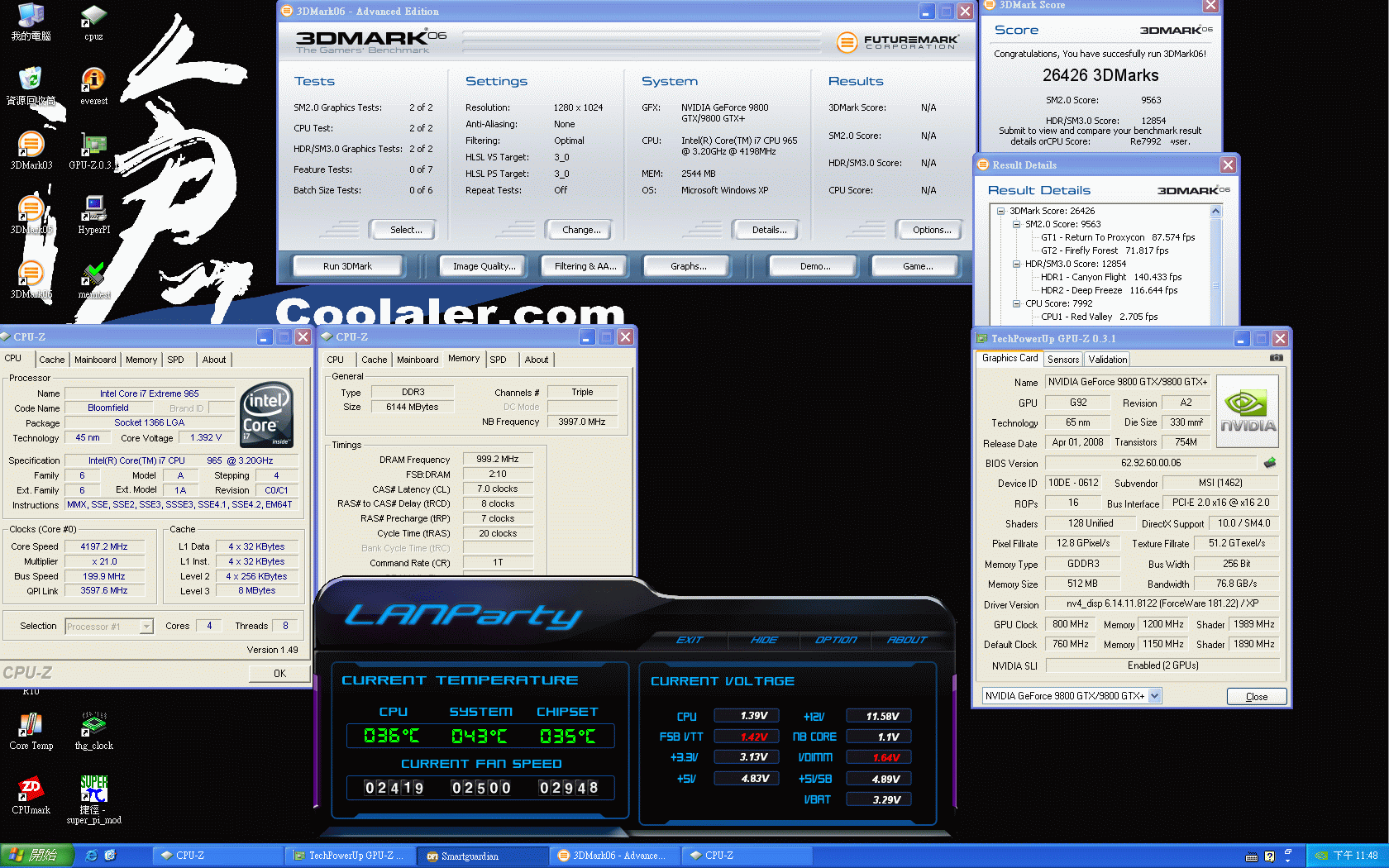The height and width of the screenshot is (868, 1389).
Task: Click the Futuremark Corporation logo
Action: click(898, 41)
